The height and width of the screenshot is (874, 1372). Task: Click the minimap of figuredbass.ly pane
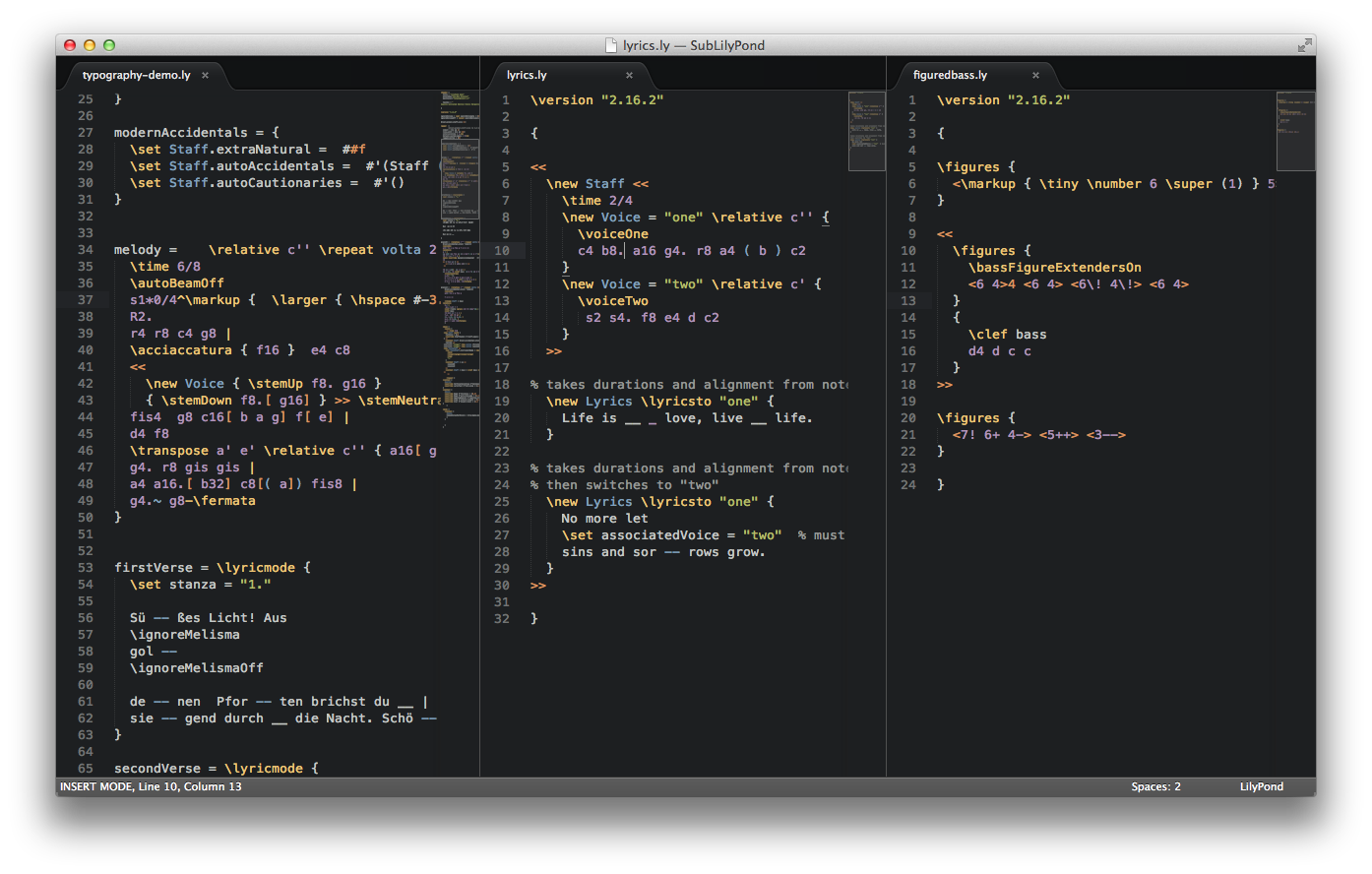pos(1295,132)
